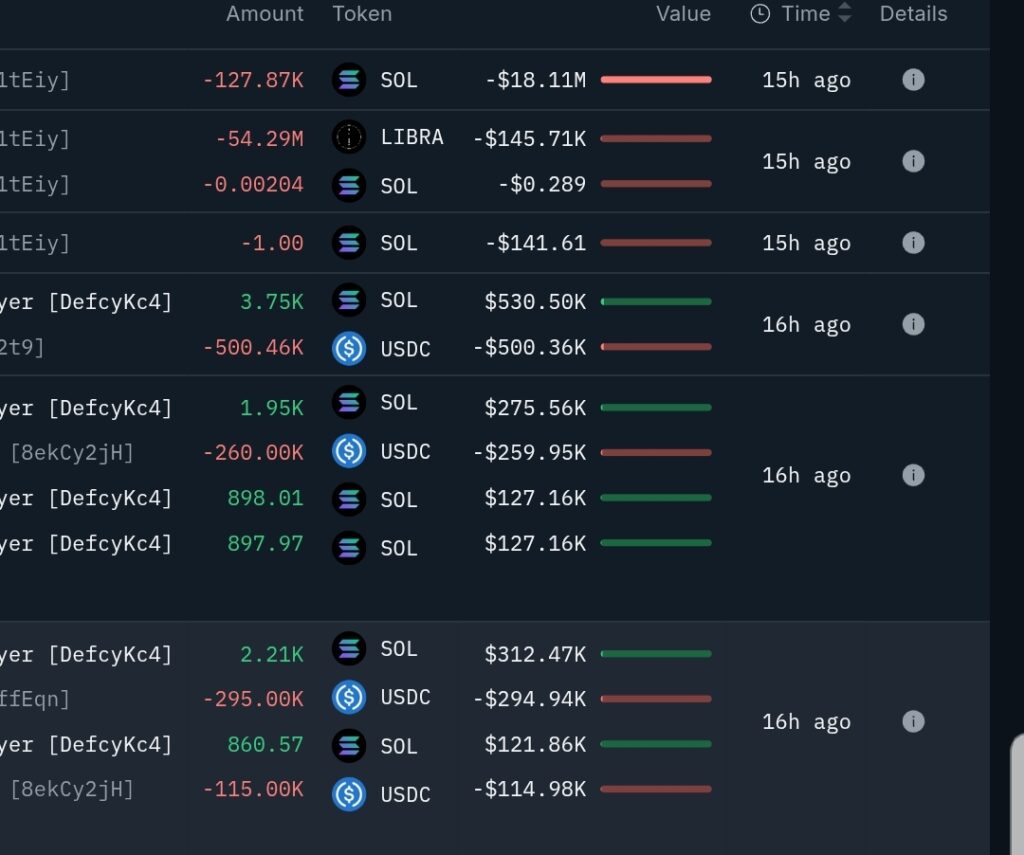Show details for the -1.00 SOL transaction
The height and width of the screenshot is (855, 1024).
click(913, 243)
